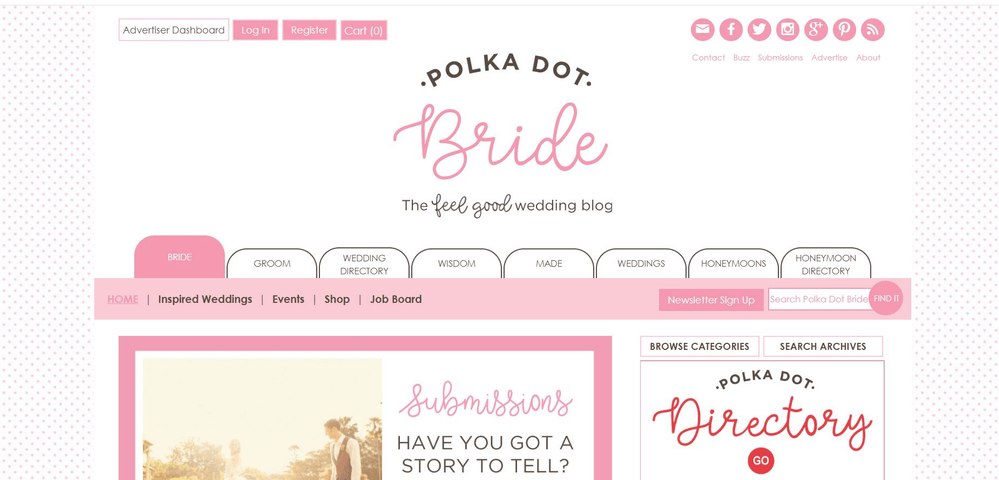Open the Facebook social icon
The height and width of the screenshot is (480, 999).
coord(731,29)
